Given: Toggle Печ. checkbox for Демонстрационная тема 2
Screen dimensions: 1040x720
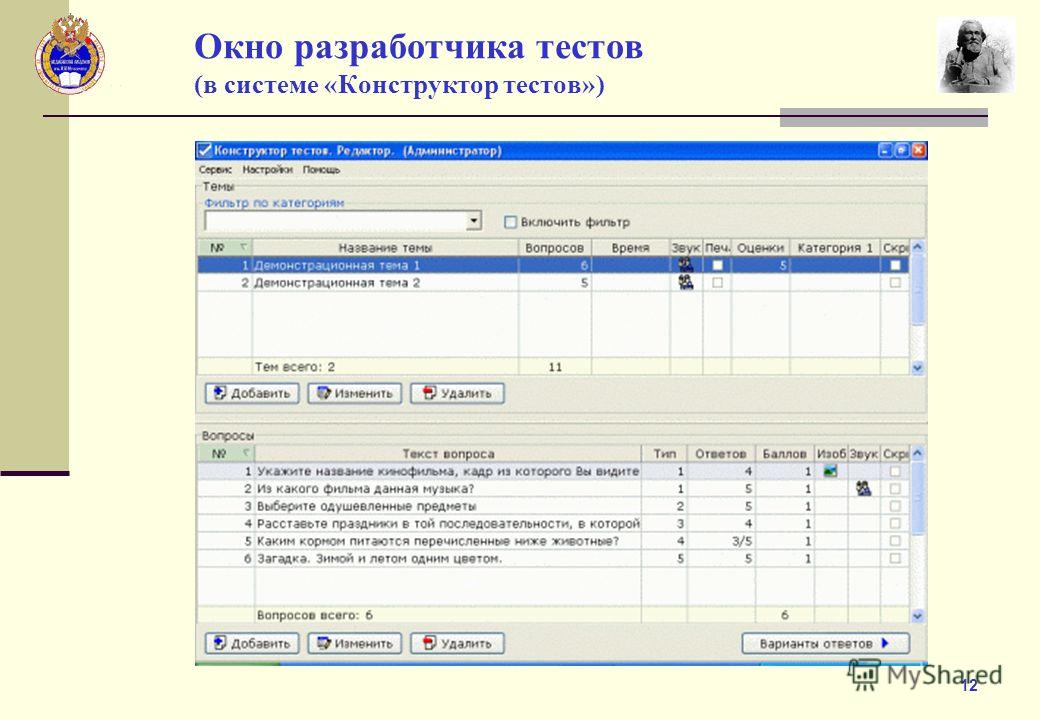Looking at the screenshot, I should [x=717, y=282].
